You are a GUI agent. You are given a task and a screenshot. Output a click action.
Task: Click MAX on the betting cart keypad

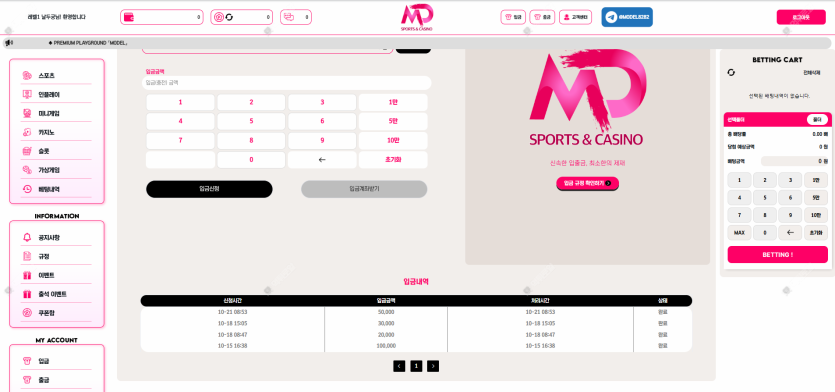pos(739,233)
